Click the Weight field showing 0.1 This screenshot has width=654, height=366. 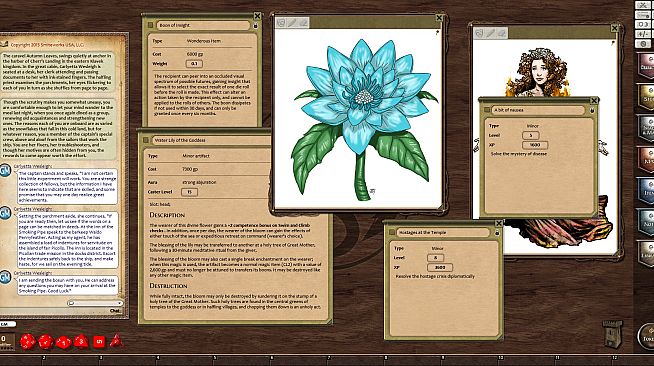click(x=194, y=64)
